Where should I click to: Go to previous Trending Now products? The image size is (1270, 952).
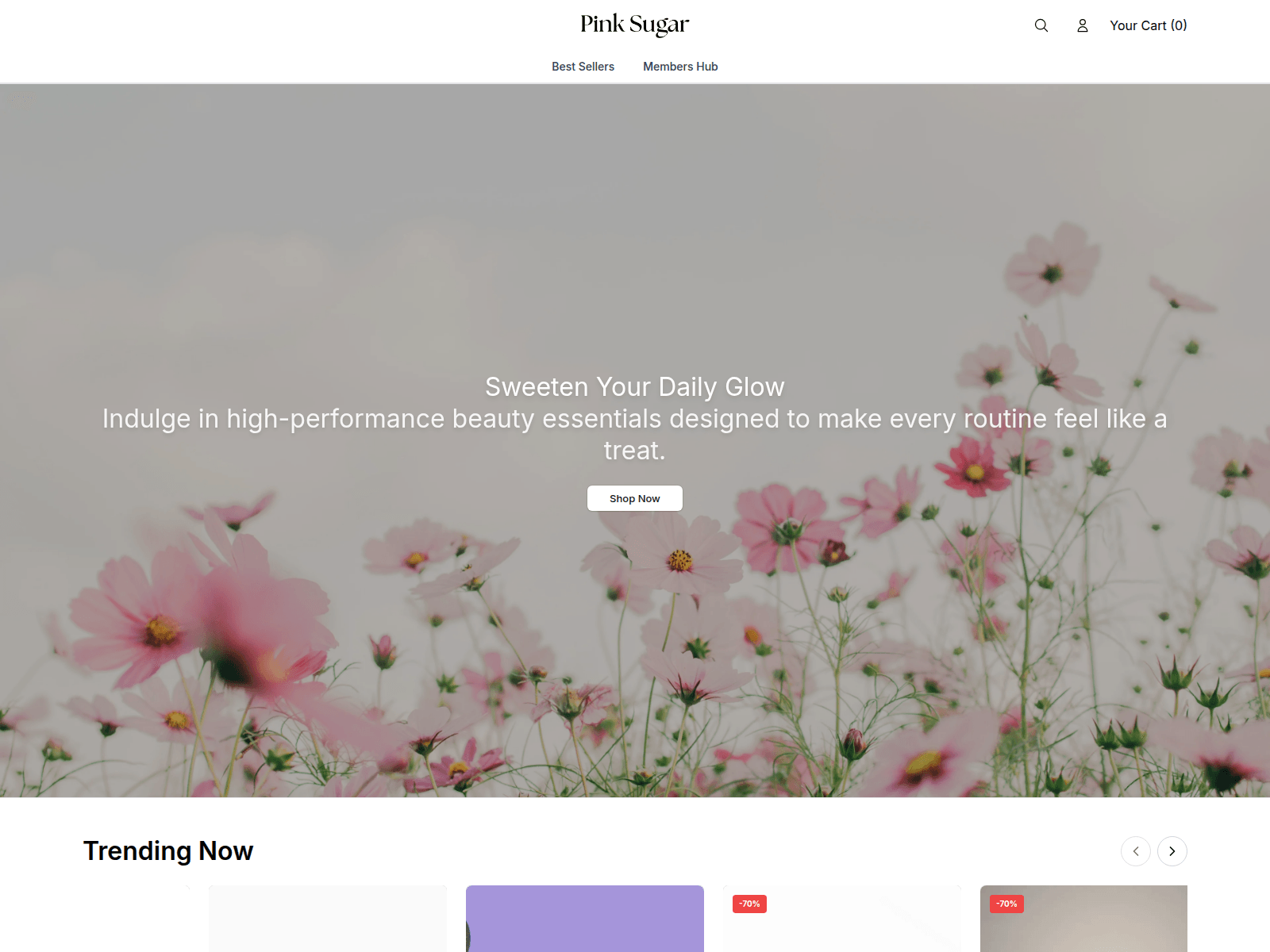click(1136, 851)
